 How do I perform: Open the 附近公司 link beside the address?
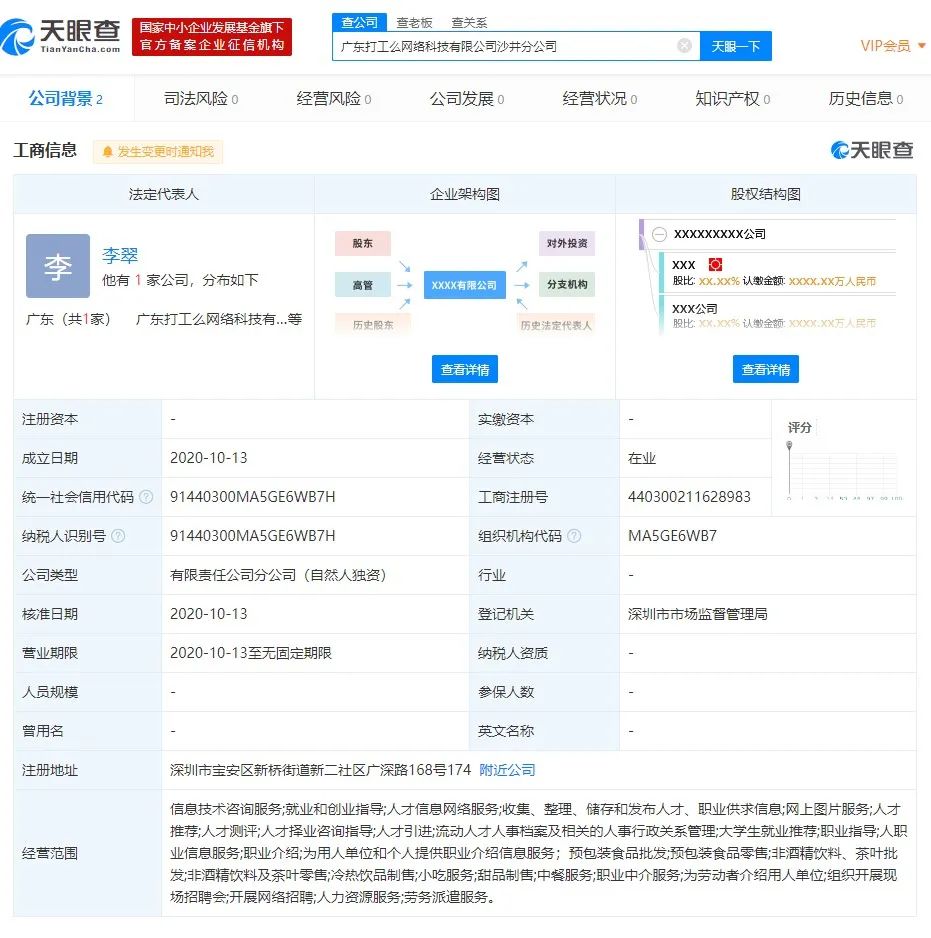tap(507, 770)
